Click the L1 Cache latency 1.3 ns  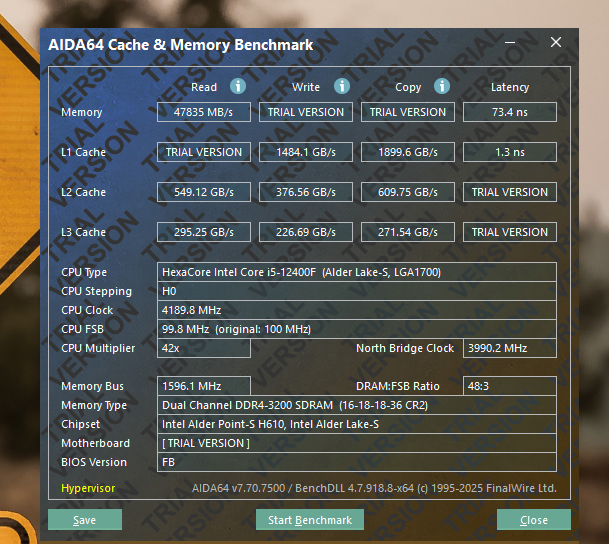coord(510,152)
